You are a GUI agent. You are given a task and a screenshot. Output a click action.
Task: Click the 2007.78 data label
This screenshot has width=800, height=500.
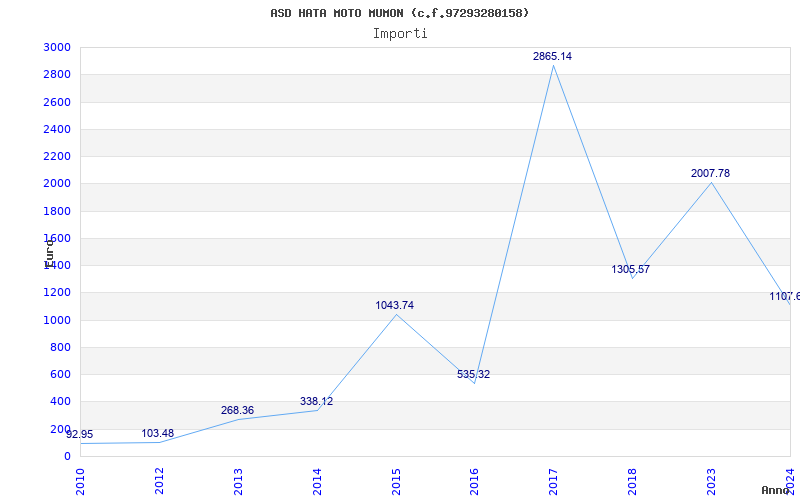[x=710, y=173]
